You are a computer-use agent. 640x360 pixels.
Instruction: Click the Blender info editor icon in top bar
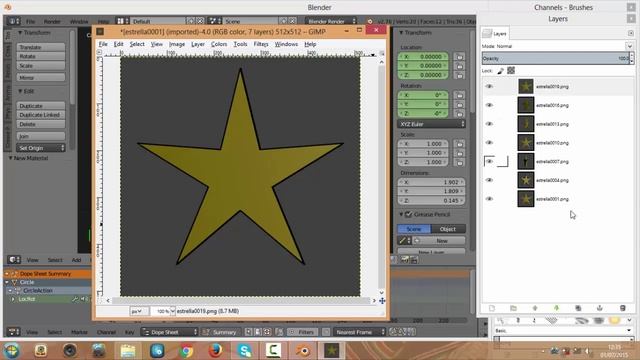pos(13,21)
